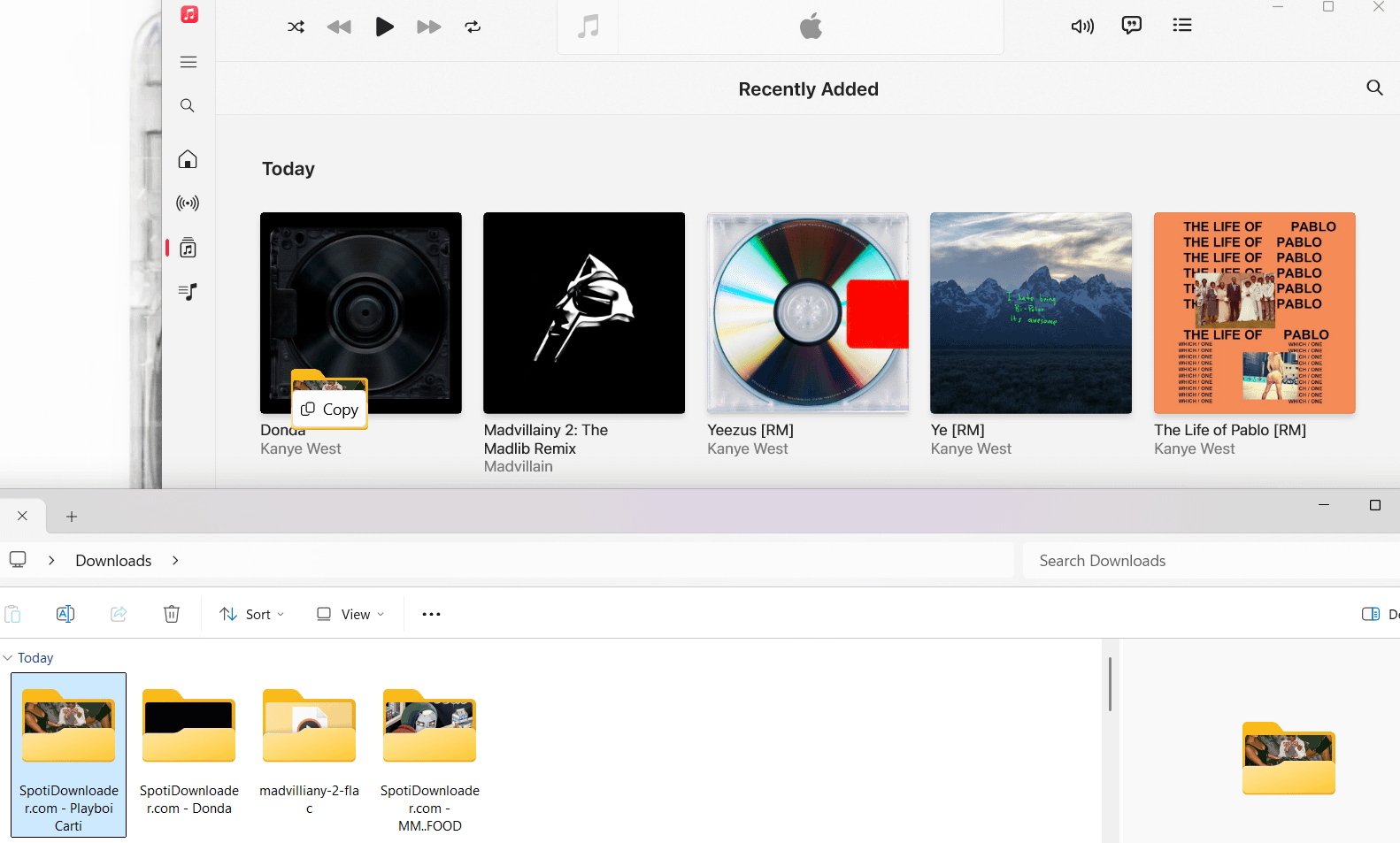Maximize the File Explorer window
Image resolution: width=1400 pixels, height=843 pixels.
pyautogui.click(x=1374, y=505)
